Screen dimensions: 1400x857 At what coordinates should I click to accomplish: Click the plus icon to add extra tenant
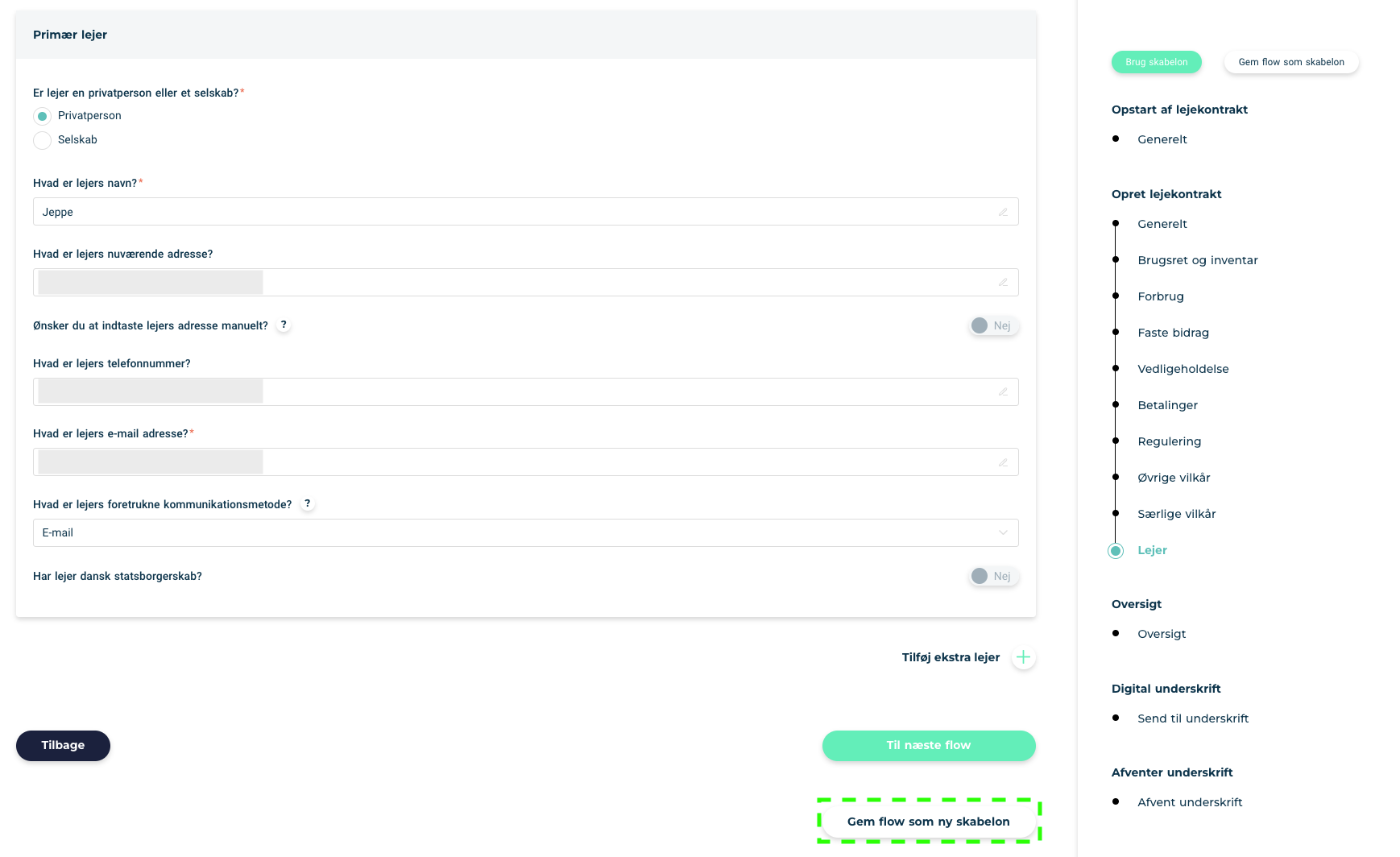click(x=1023, y=657)
